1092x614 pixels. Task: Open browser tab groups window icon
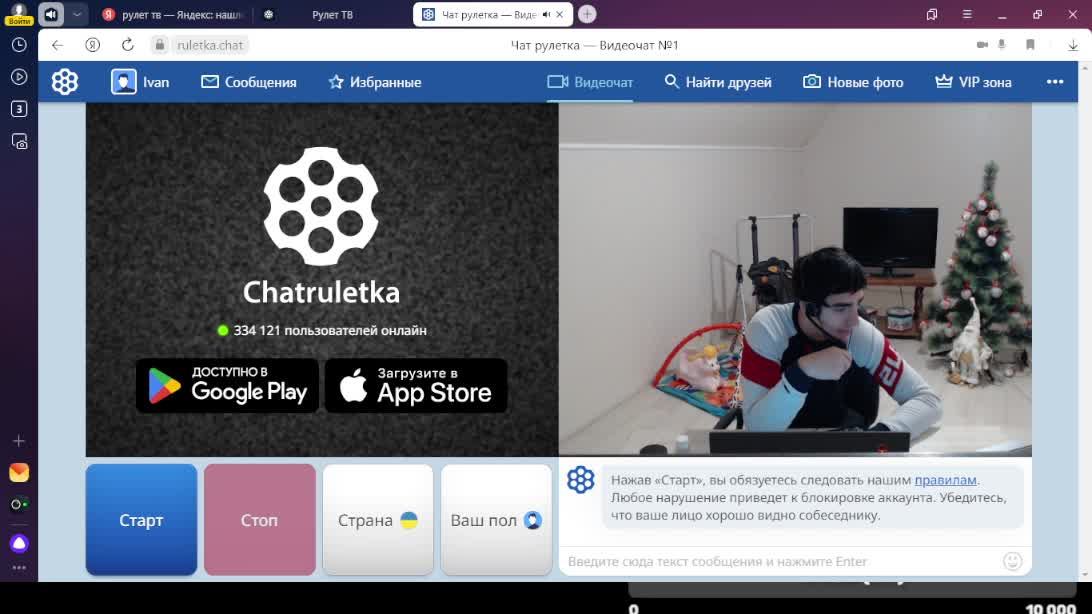pyautogui.click(x=932, y=15)
